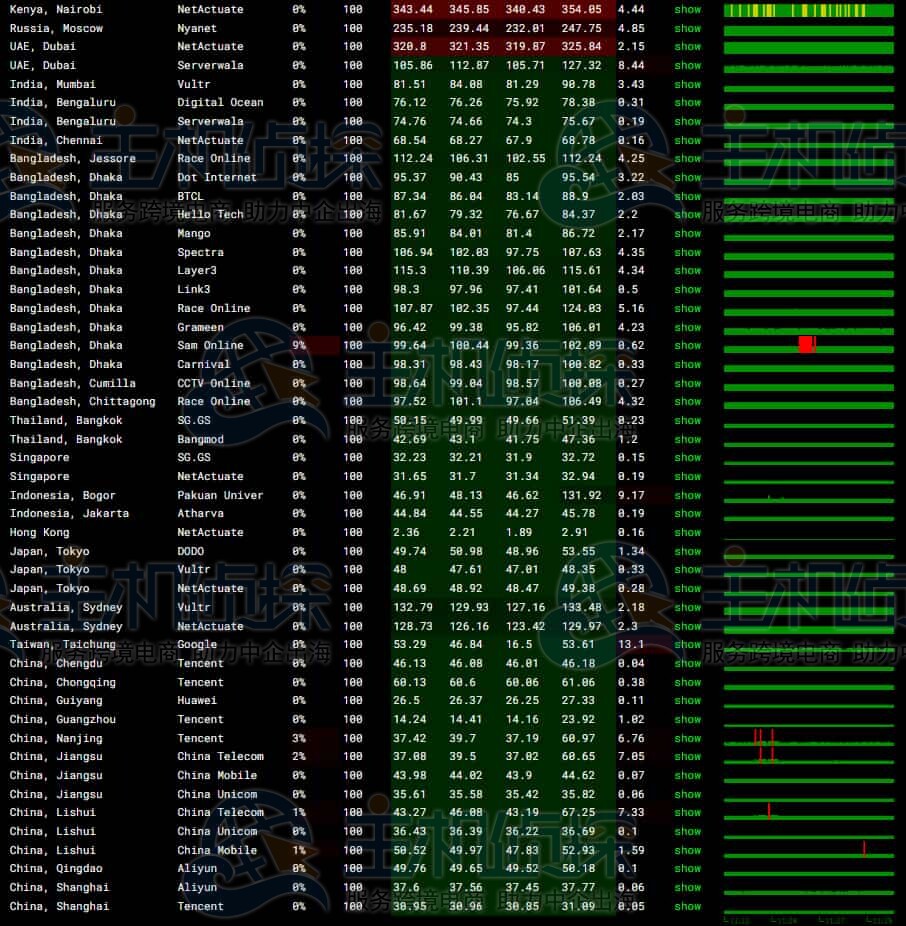Click the 3% loss value for Nanjing
The width and height of the screenshot is (906, 926).
point(299,738)
